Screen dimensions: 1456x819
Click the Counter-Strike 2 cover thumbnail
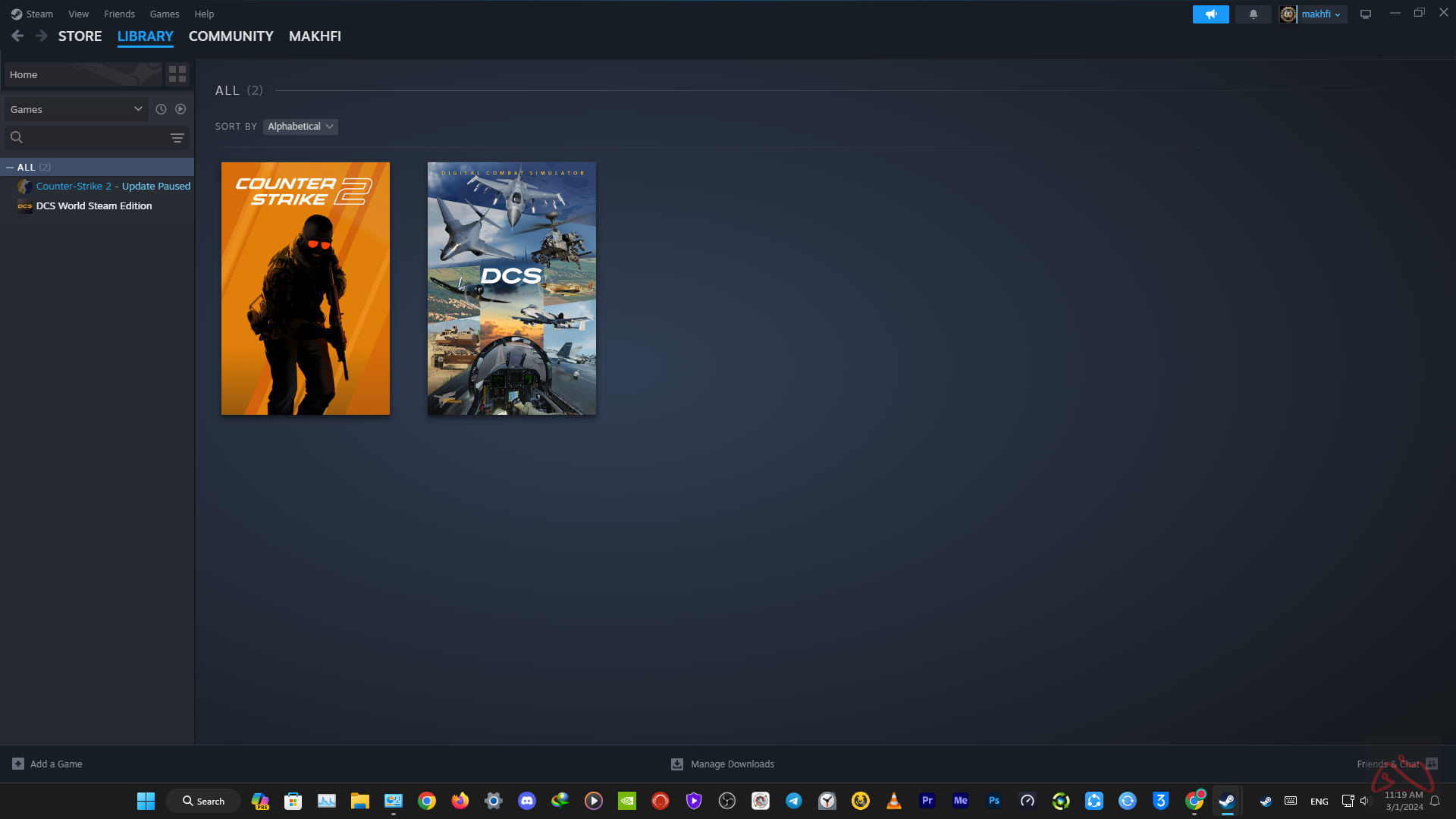(x=305, y=288)
